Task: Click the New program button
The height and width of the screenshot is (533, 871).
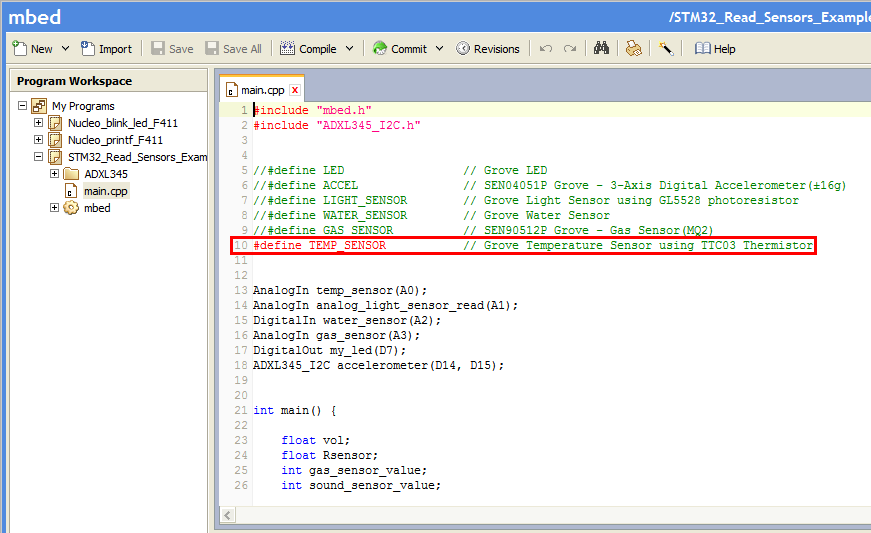Action: coord(33,48)
